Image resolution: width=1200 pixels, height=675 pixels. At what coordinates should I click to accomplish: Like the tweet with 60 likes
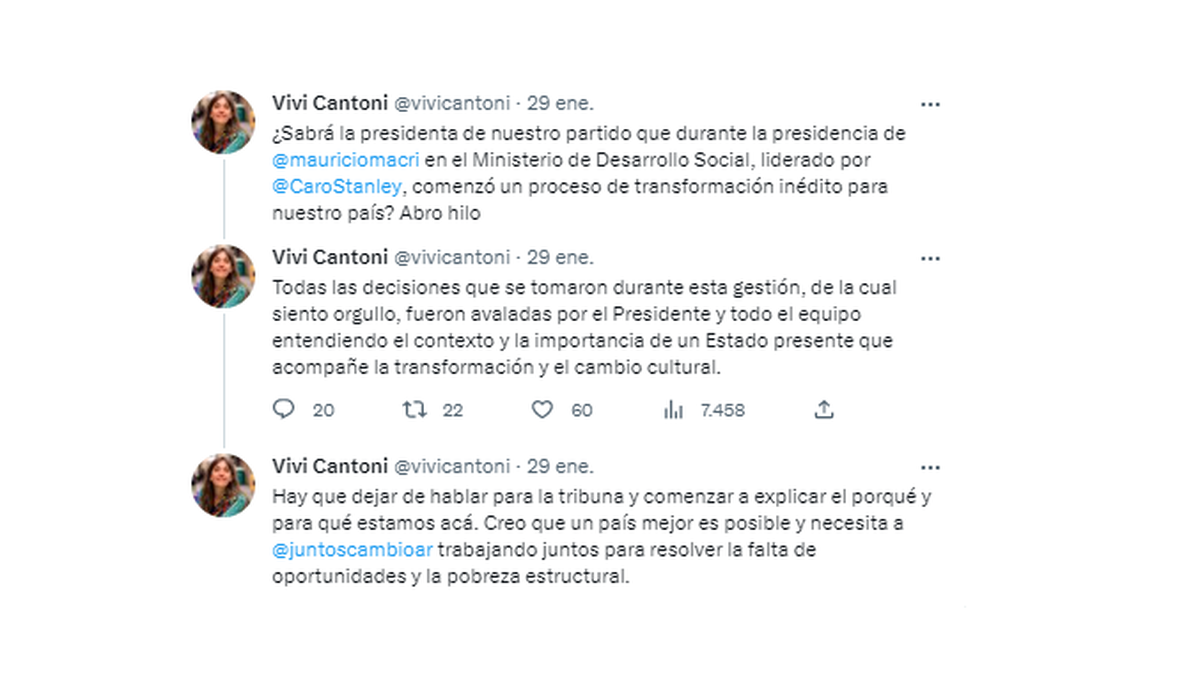[542, 410]
